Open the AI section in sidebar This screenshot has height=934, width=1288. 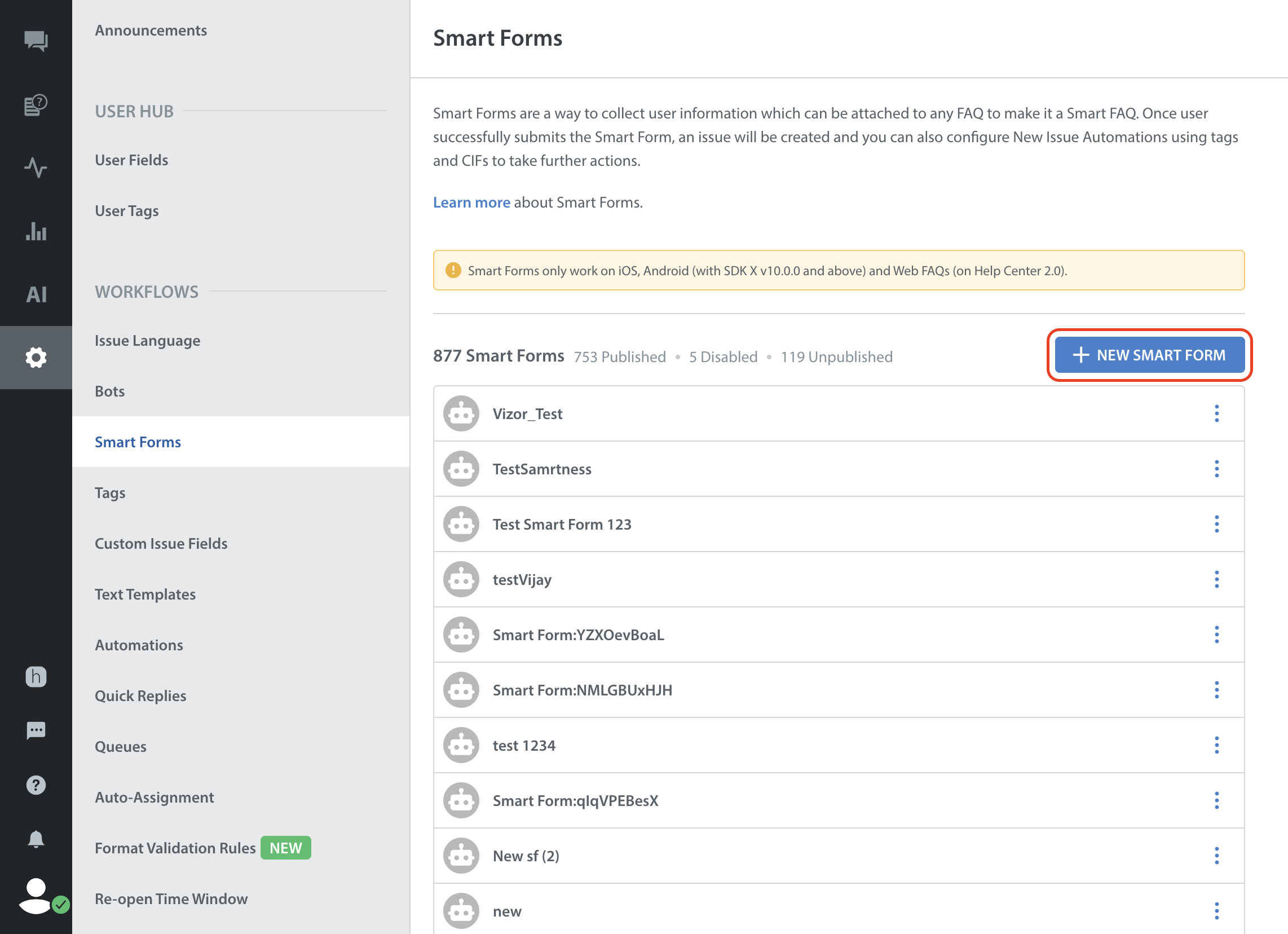pos(36,294)
